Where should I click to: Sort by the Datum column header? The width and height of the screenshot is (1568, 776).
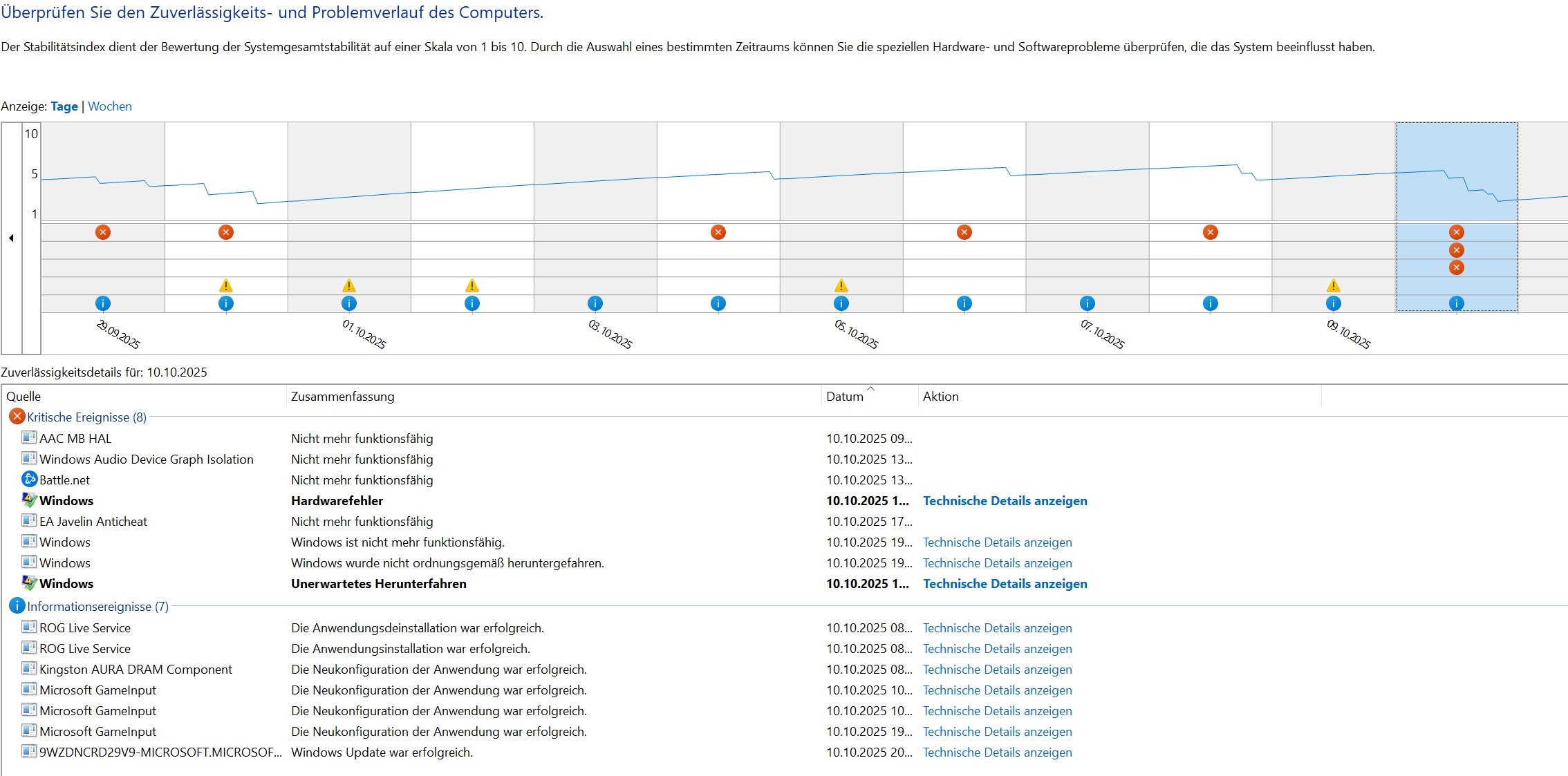point(845,397)
